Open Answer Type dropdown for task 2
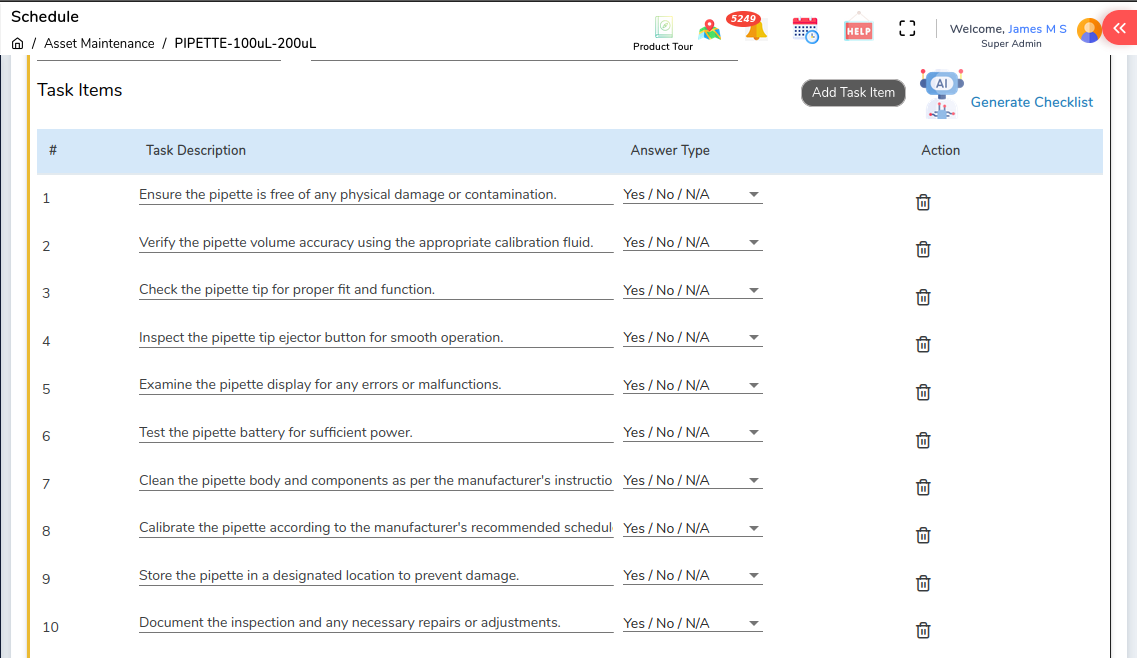1137x658 pixels. click(x=692, y=243)
